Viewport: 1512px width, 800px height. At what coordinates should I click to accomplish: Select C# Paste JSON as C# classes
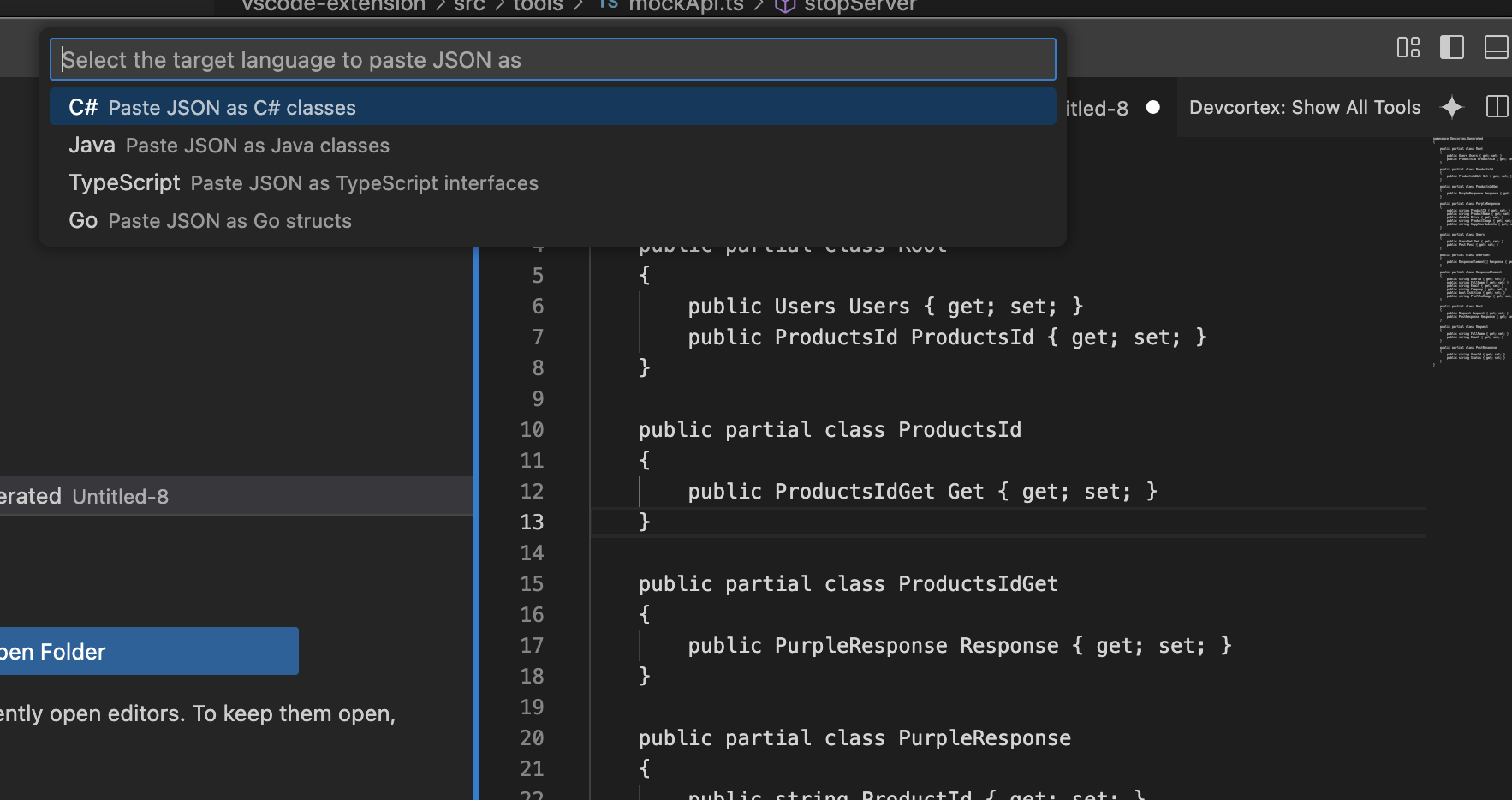552,107
